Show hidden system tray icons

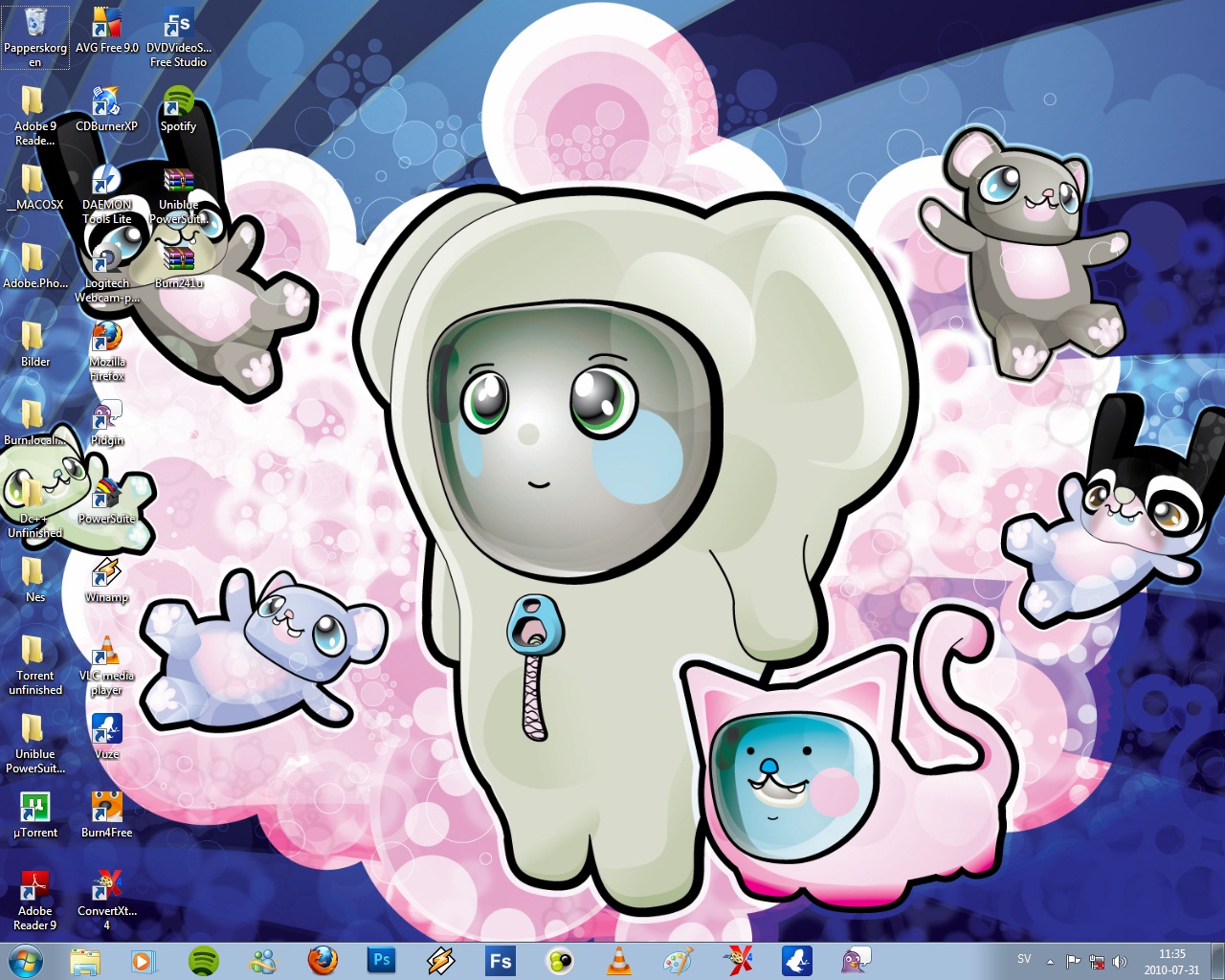pyautogui.click(x=1050, y=961)
